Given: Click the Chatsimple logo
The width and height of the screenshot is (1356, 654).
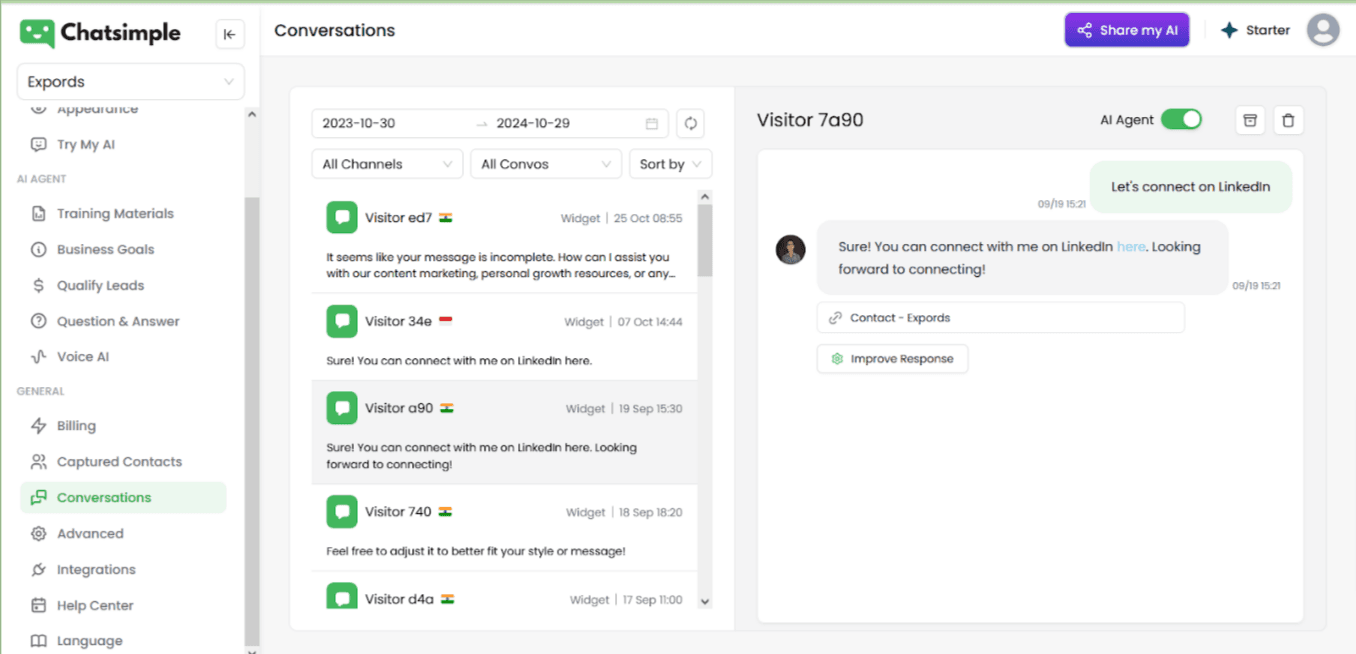Looking at the screenshot, I should click(100, 33).
